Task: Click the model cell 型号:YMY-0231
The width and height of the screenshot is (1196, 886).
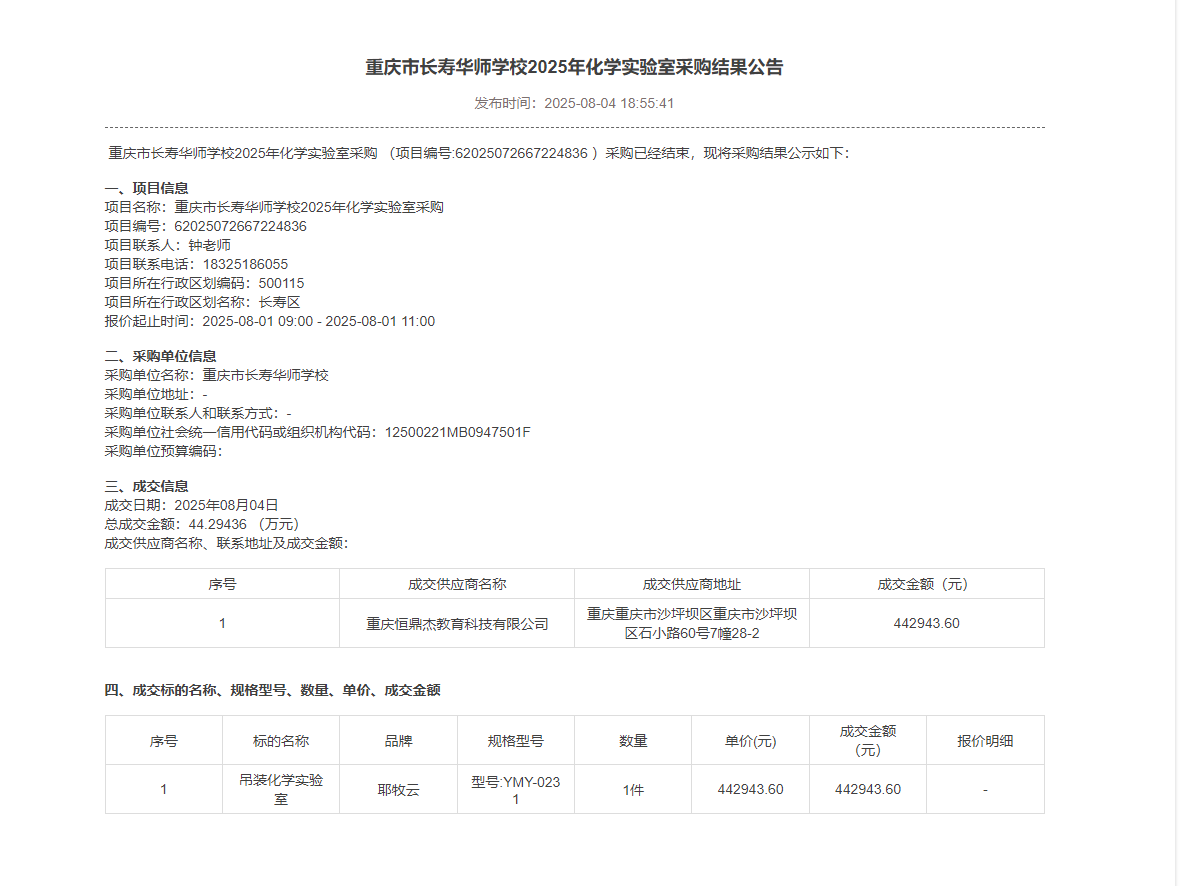Action: click(x=516, y=788)
